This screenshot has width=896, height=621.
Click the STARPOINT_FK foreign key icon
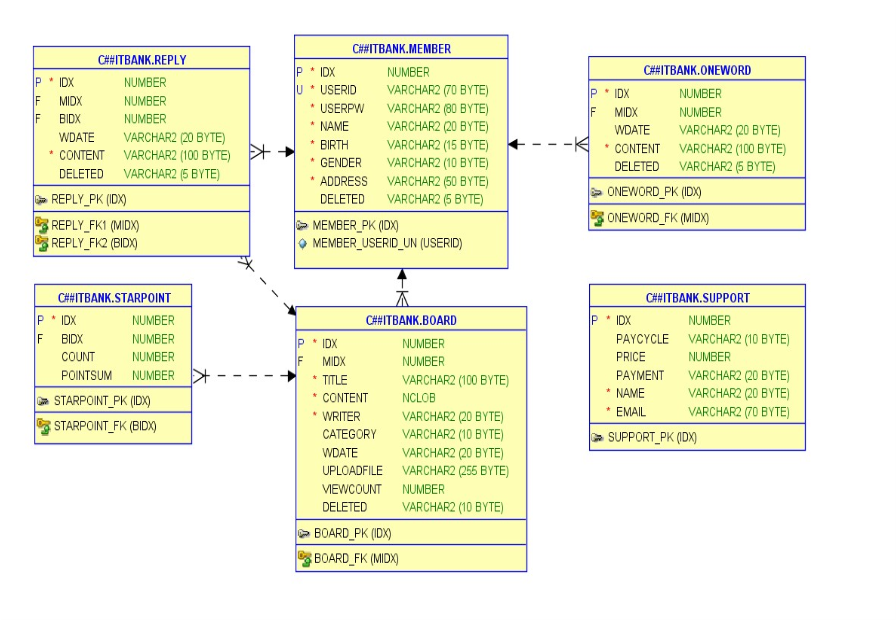[x=43, y=426]
